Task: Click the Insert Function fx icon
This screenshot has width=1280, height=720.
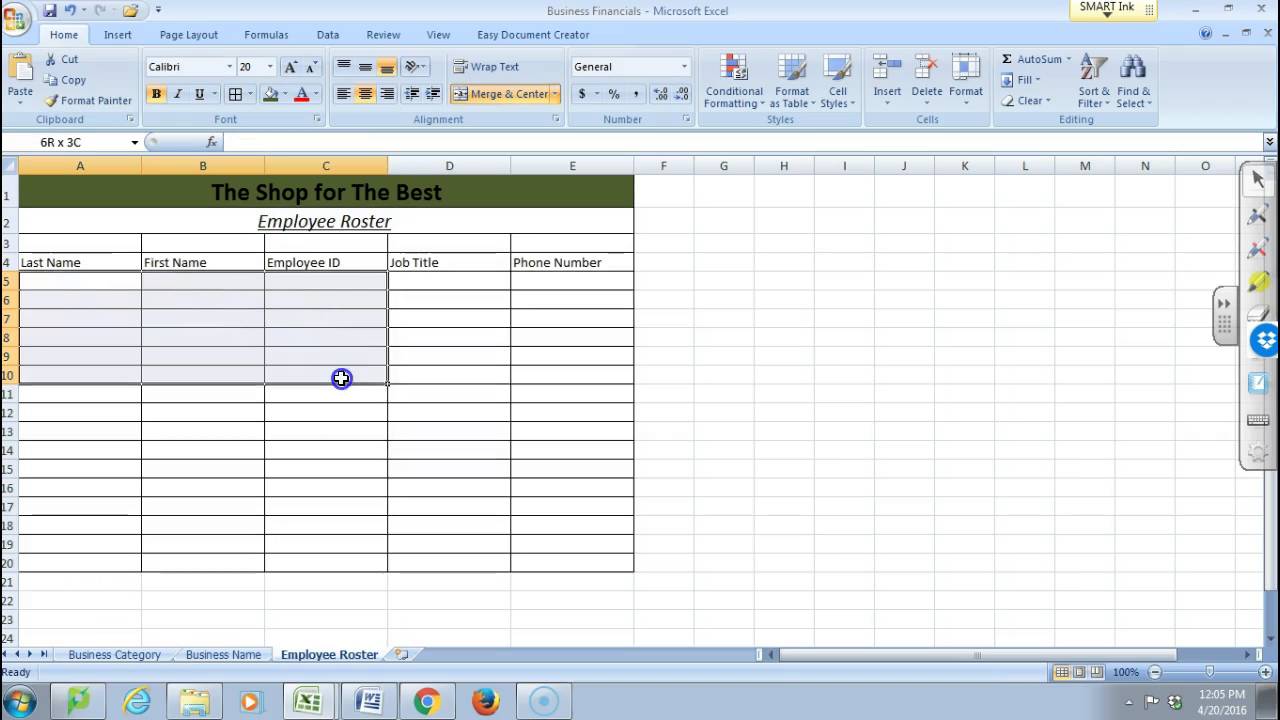Action: tap(212, 142)
